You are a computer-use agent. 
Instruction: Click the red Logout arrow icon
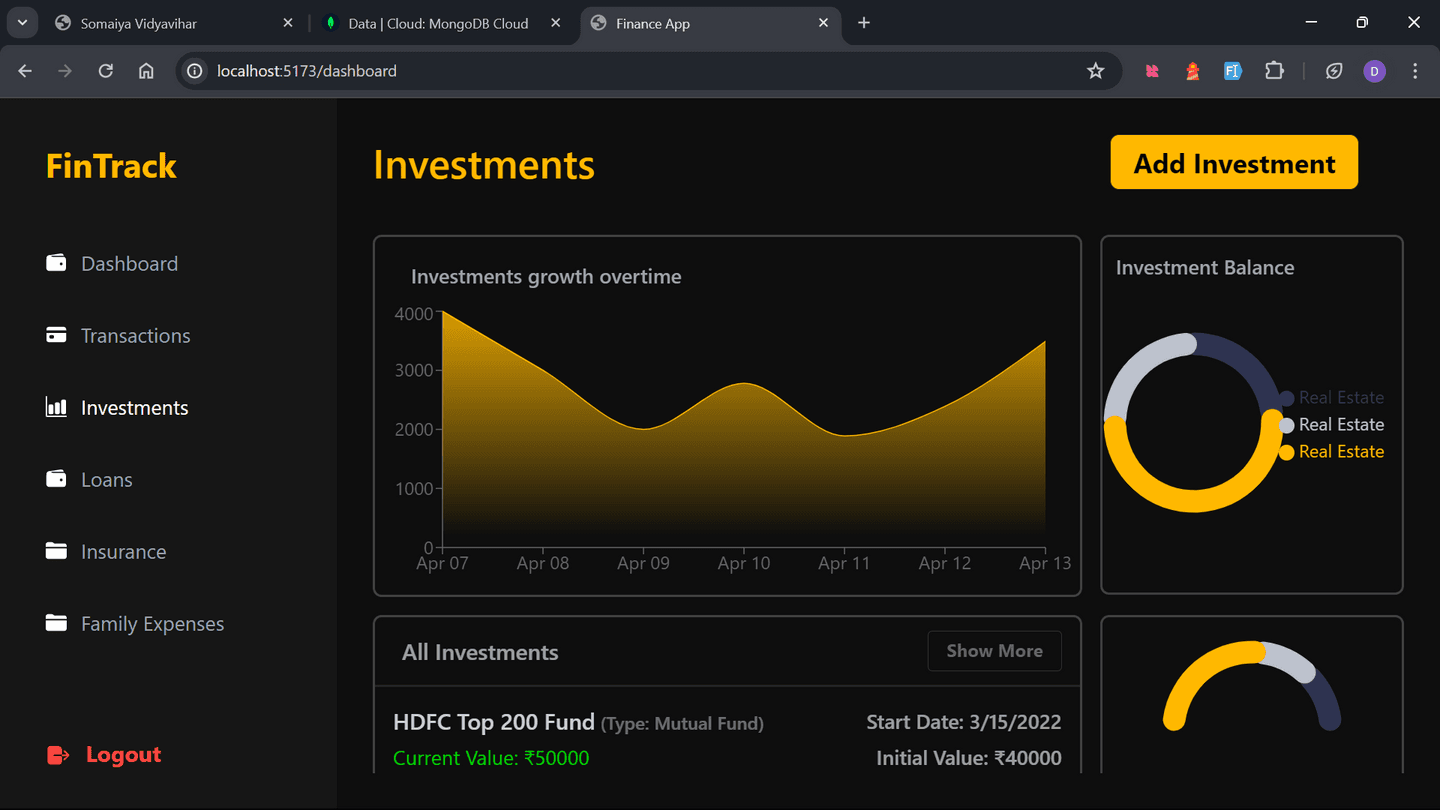(58, 755)
